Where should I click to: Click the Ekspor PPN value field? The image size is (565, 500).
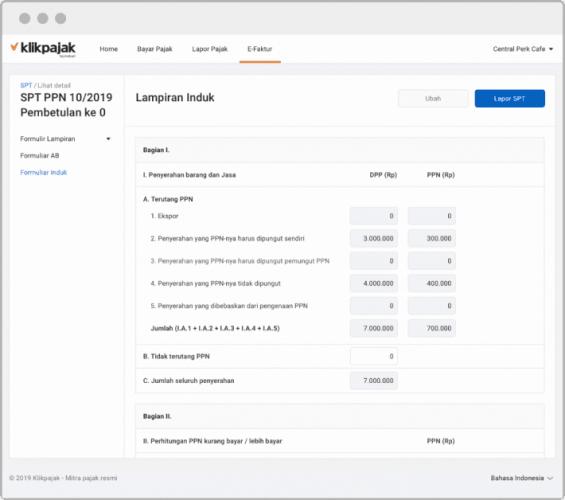point(432,216)
